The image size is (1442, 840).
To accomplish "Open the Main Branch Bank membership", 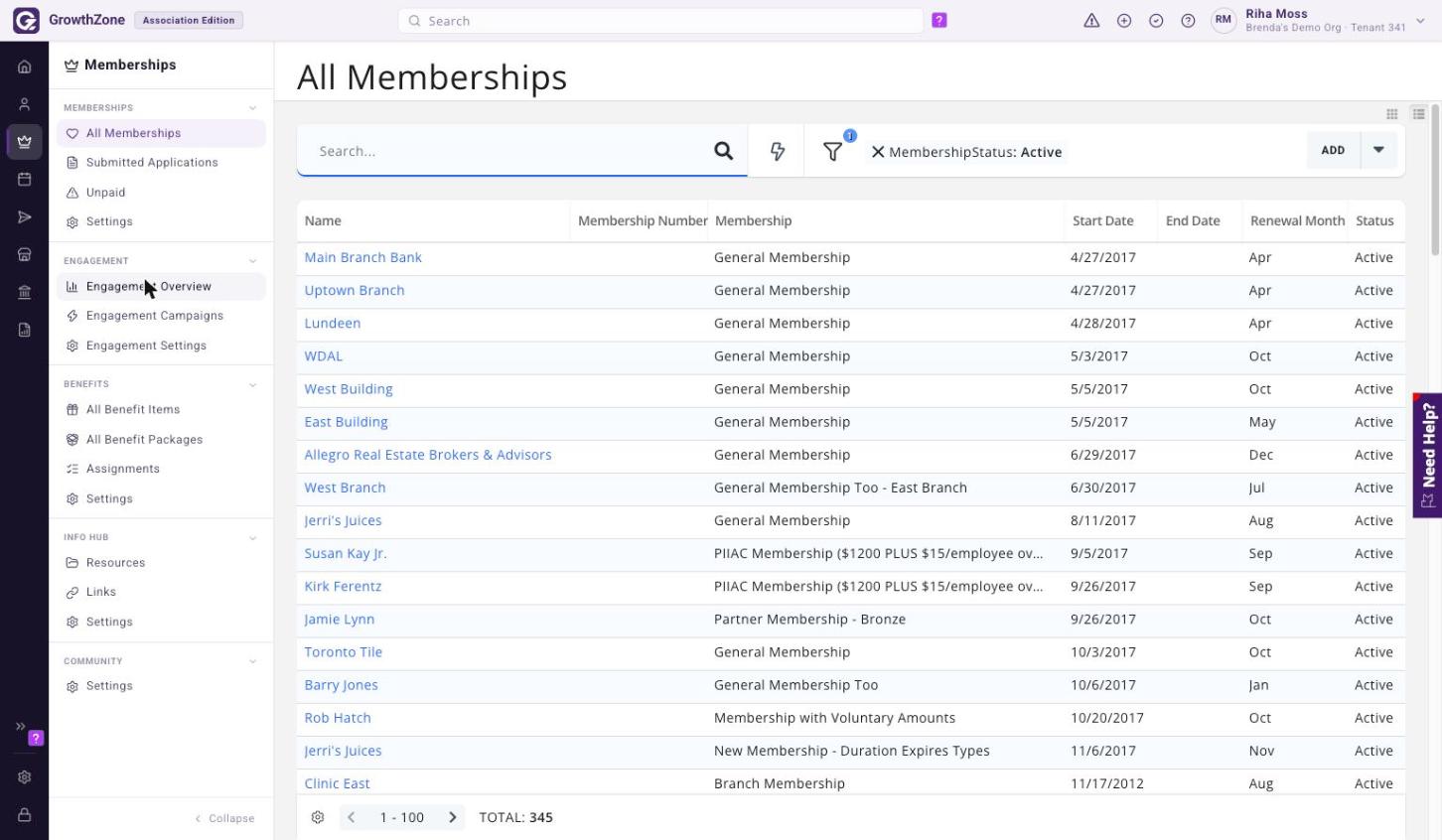I will 362,257.
